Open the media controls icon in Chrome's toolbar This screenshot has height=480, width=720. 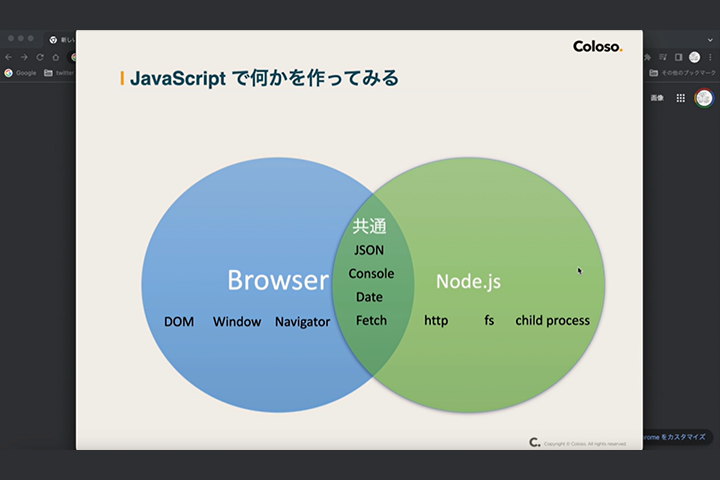point(663,57)
